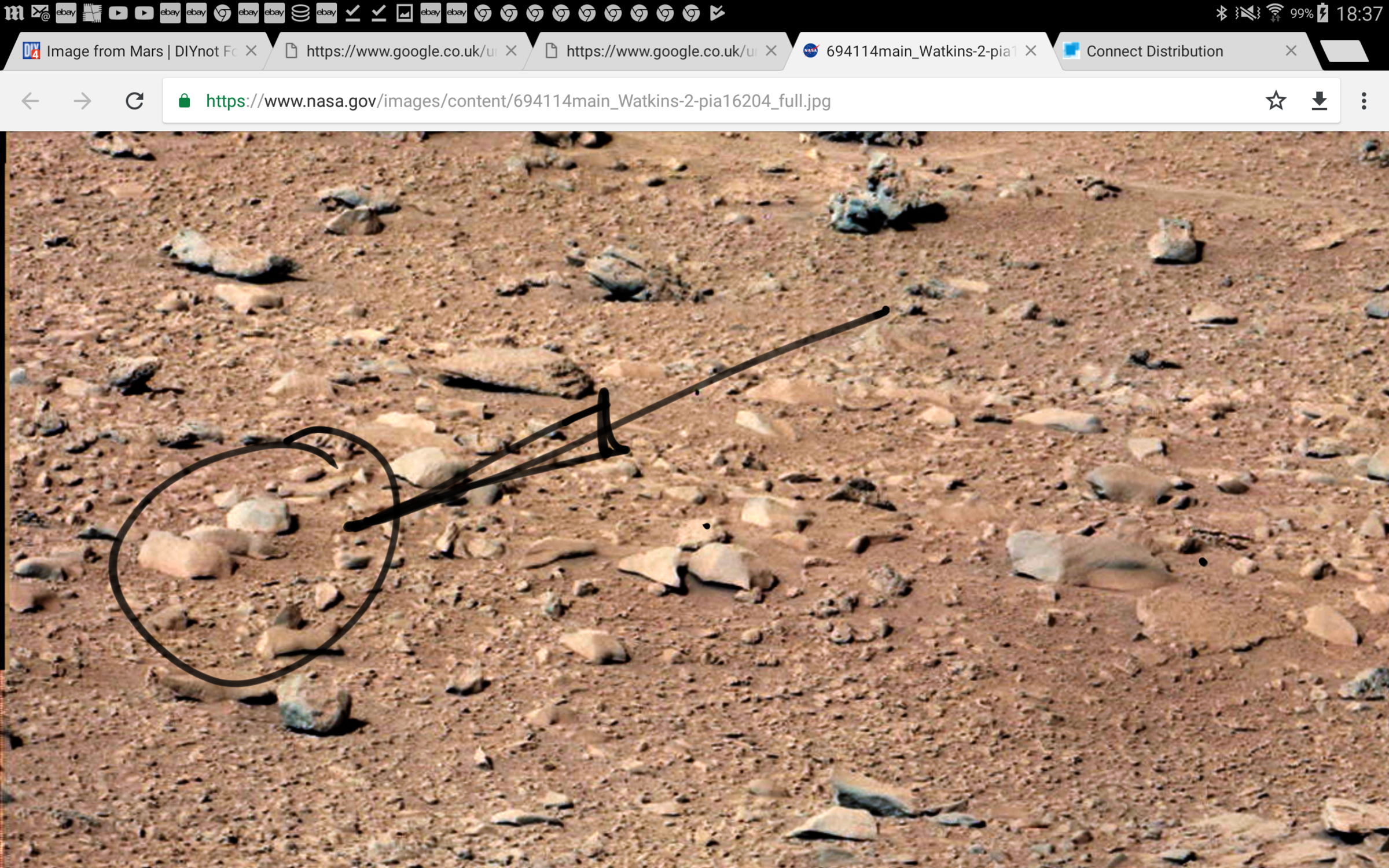Select the first google.co.uk tab

pos(399,51)
